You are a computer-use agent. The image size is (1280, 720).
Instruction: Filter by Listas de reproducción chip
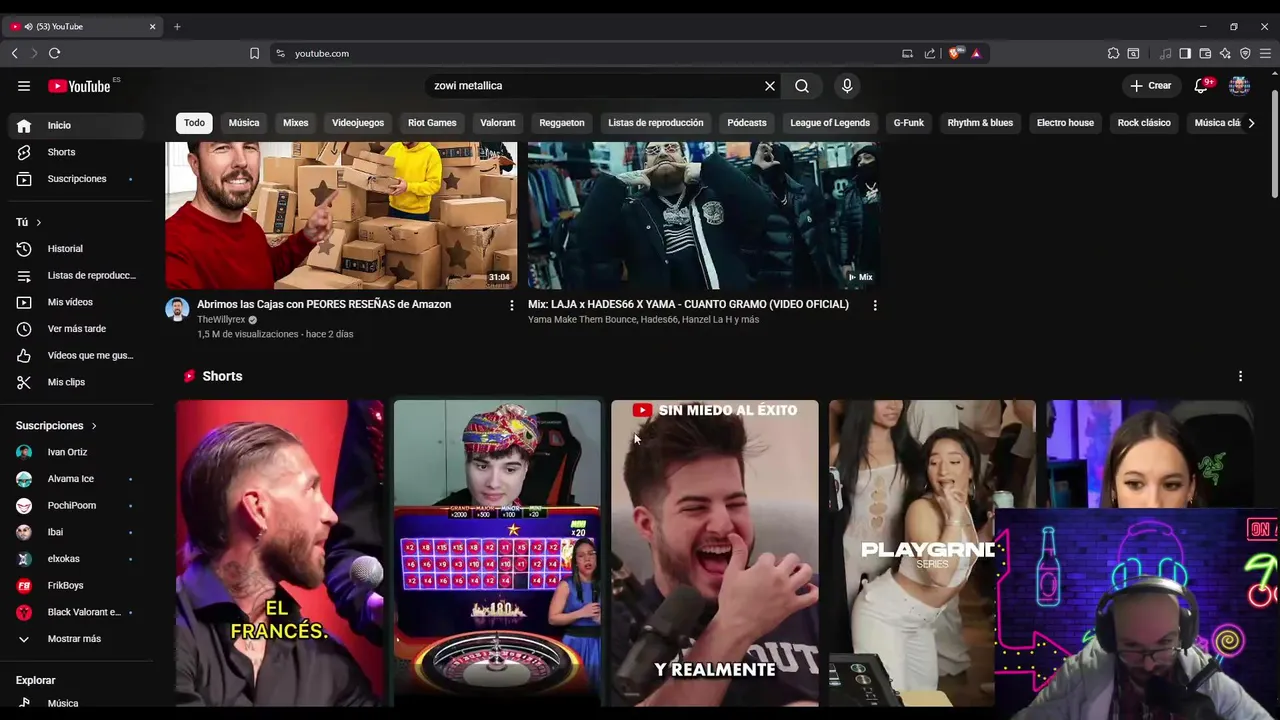tap(656, 123)
